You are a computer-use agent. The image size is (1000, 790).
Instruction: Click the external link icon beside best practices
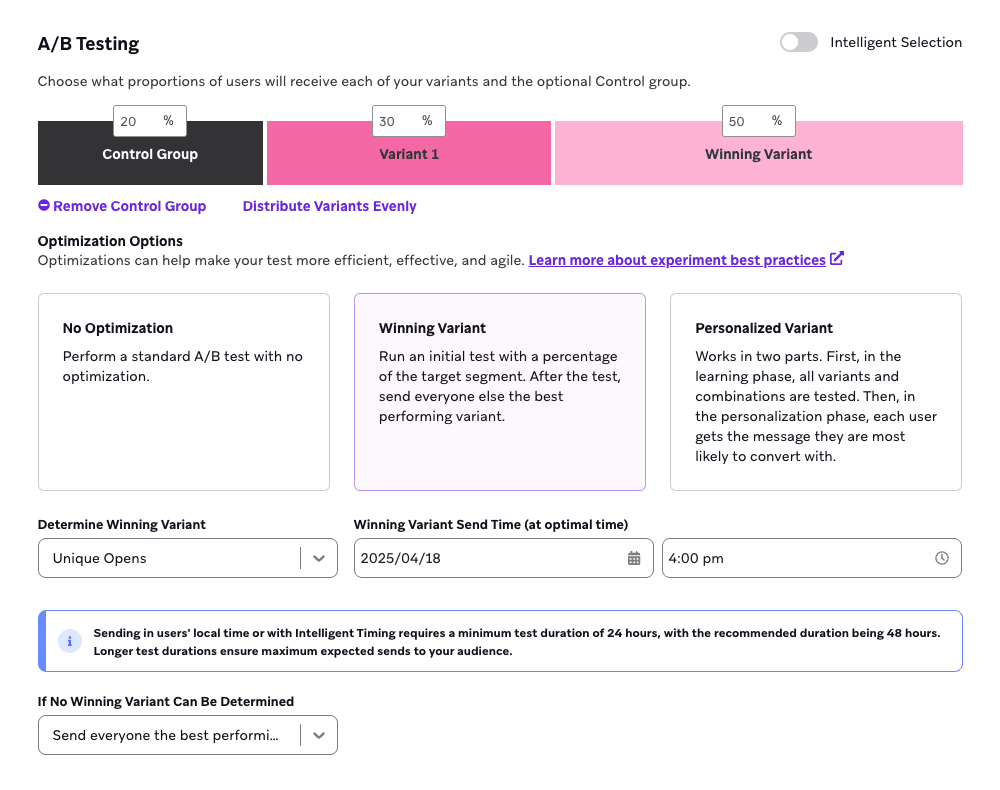pyautogui.click(x=837, y=259)
